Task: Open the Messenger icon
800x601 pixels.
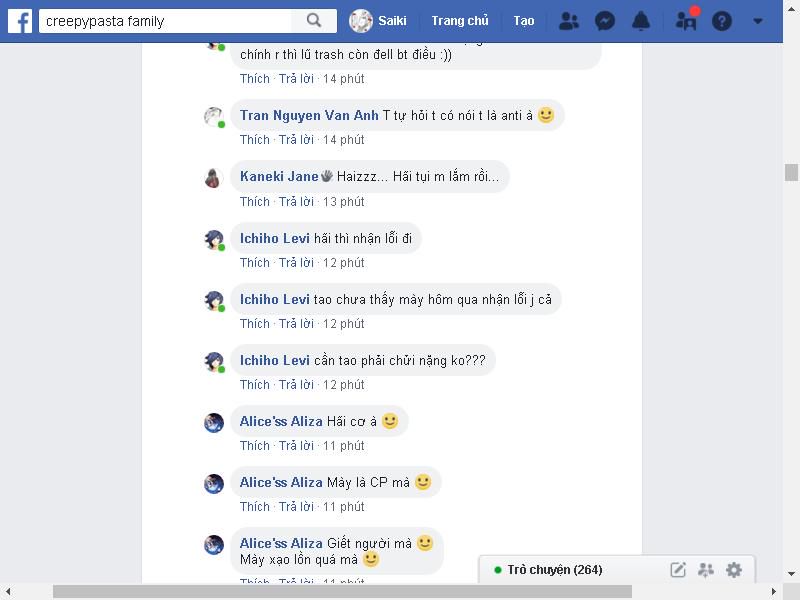Action: pyautogui.click(x=605, y=21)
